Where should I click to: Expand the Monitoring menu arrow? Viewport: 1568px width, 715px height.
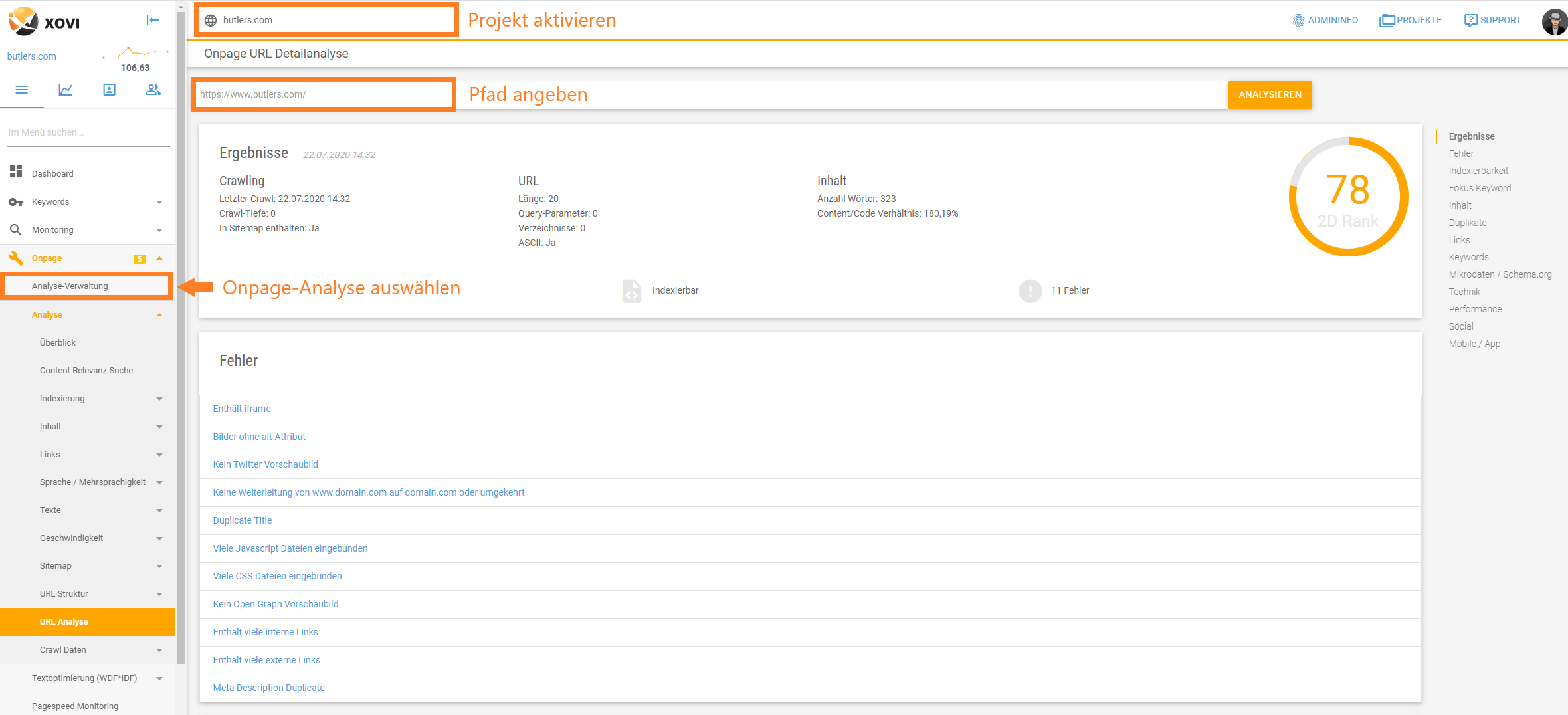(x=159, y=230)
